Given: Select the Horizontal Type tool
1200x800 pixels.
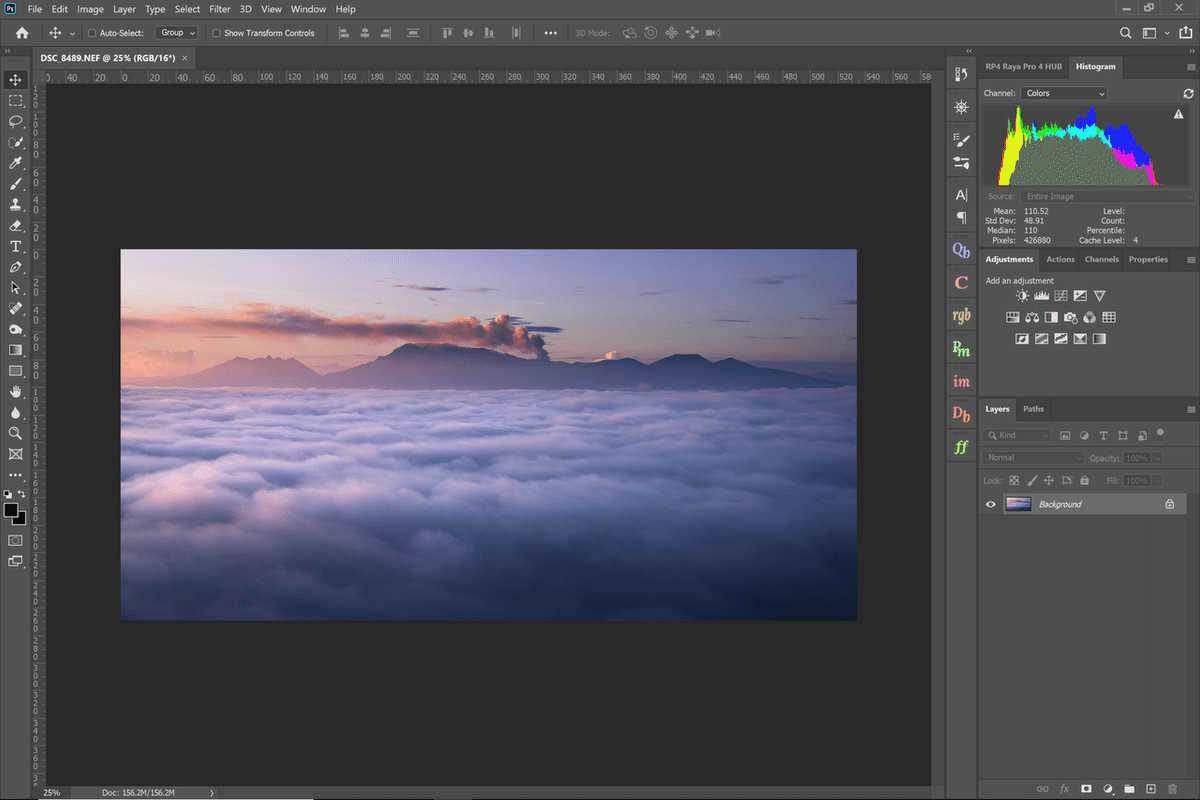Looking at the screenshot, I should (x=15, y=246).
